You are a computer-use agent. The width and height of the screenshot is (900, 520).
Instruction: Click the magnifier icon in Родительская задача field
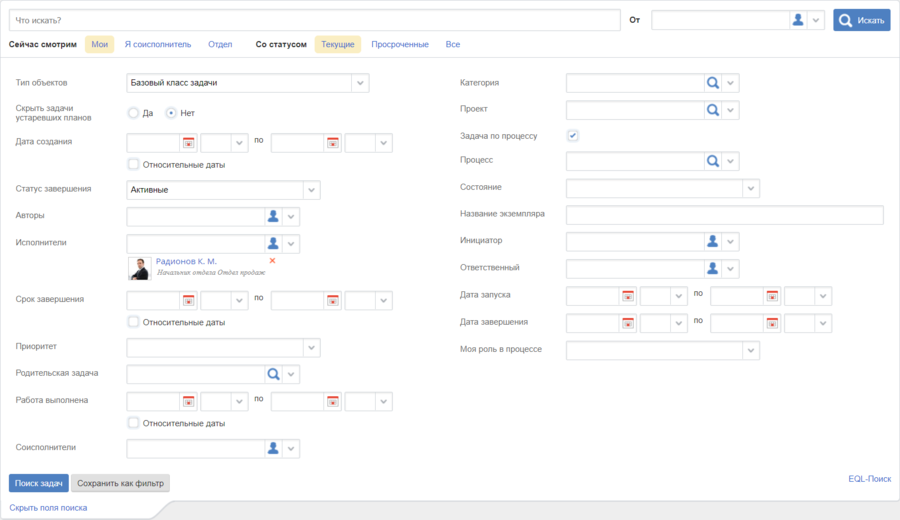273,374
